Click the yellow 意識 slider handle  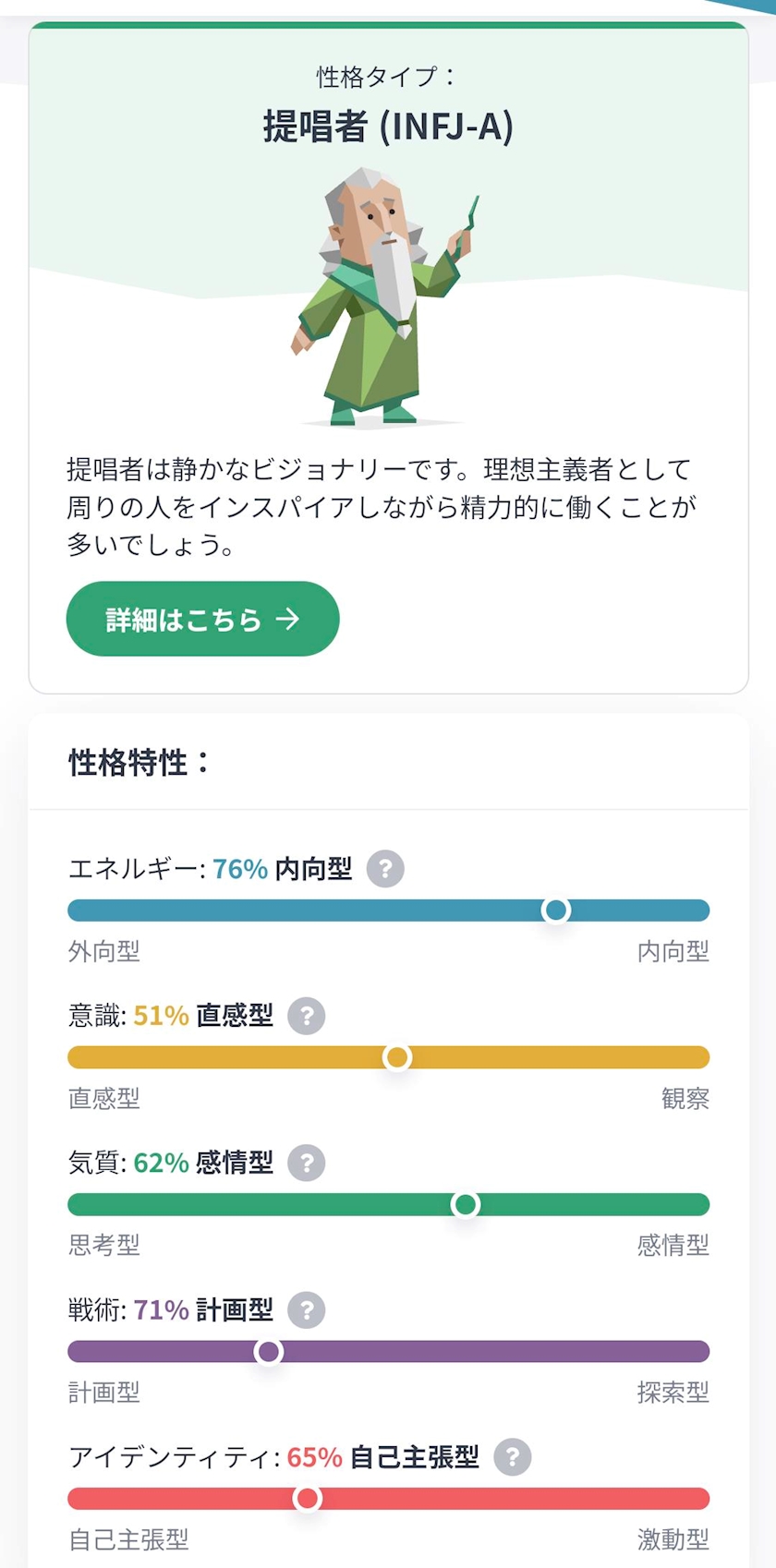tap(397, 1057)
